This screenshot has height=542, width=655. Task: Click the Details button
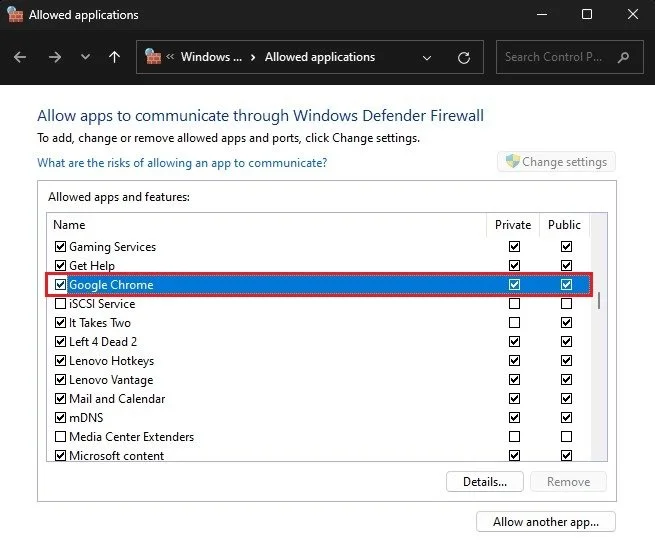[485, 482]
